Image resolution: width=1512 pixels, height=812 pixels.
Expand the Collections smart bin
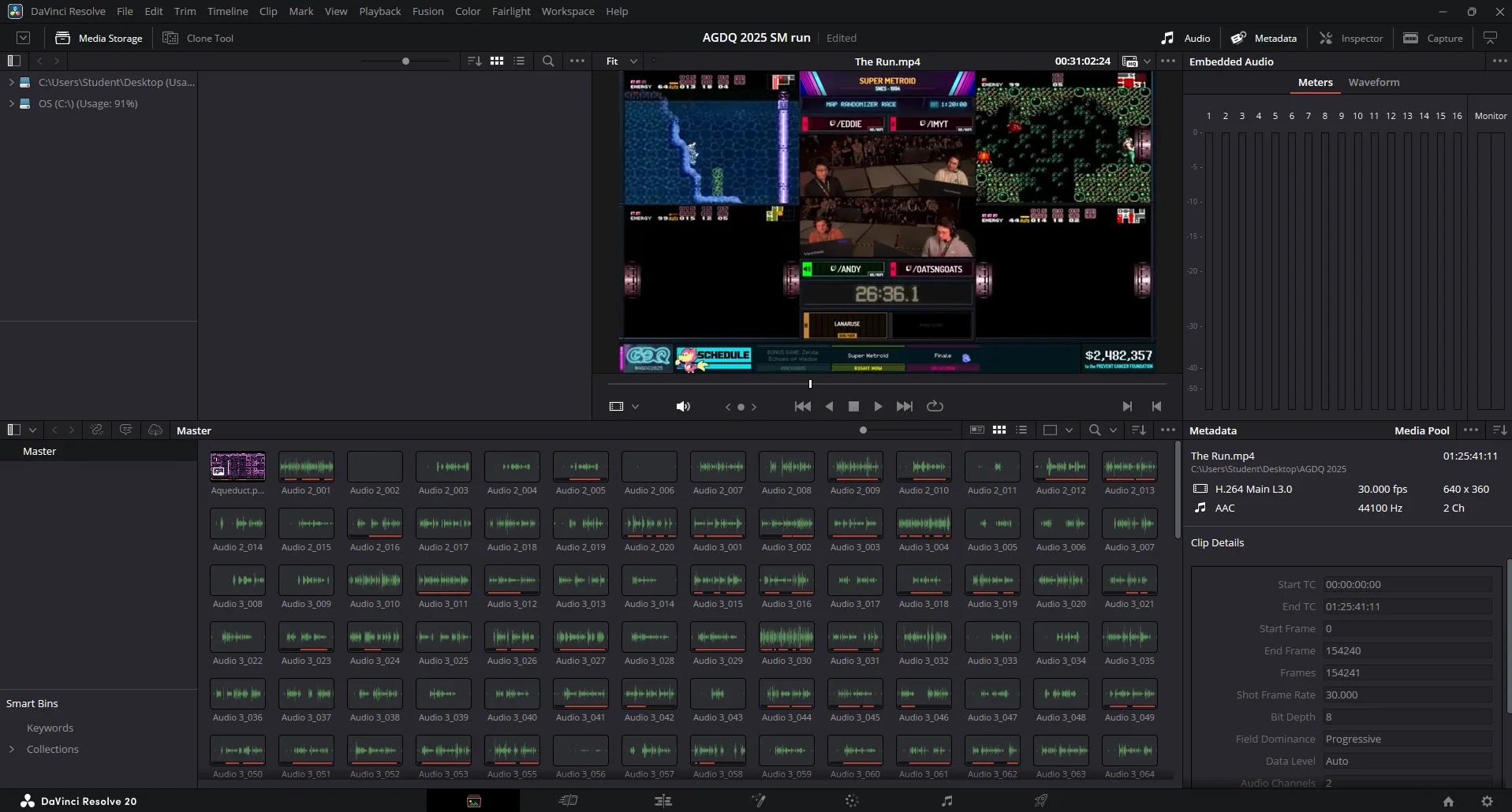click(12, 749)
